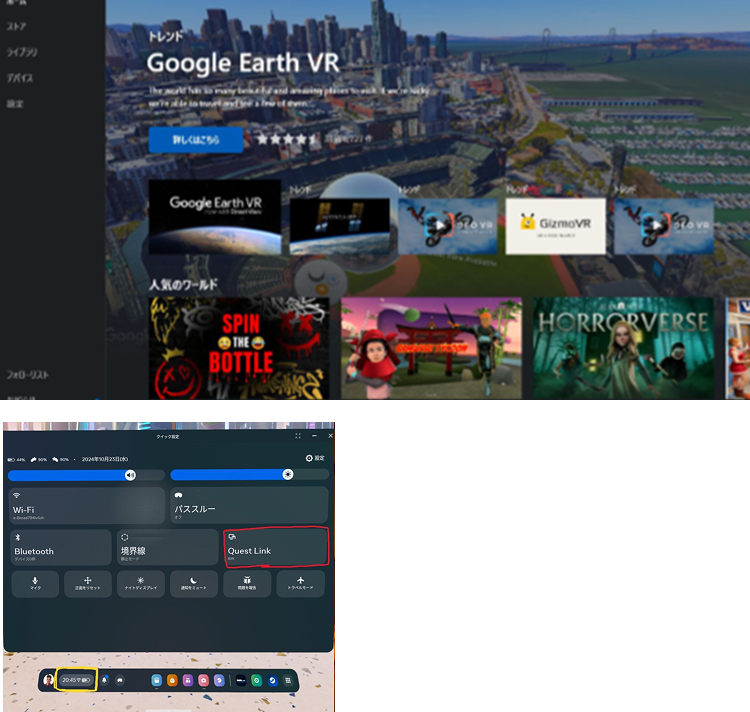
Task: Open the Quest Link tile
Action: pyautogui.click(x=276, y=547)
